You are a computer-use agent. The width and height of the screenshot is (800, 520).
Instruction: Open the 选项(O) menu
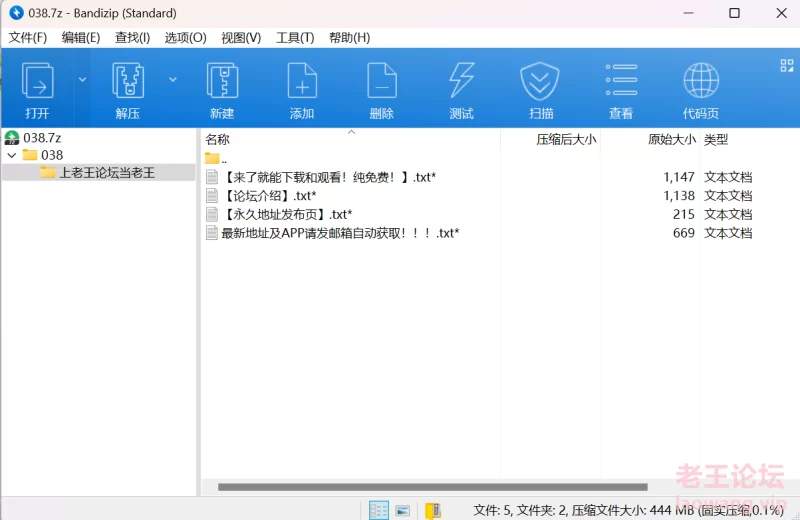[185, 38]
